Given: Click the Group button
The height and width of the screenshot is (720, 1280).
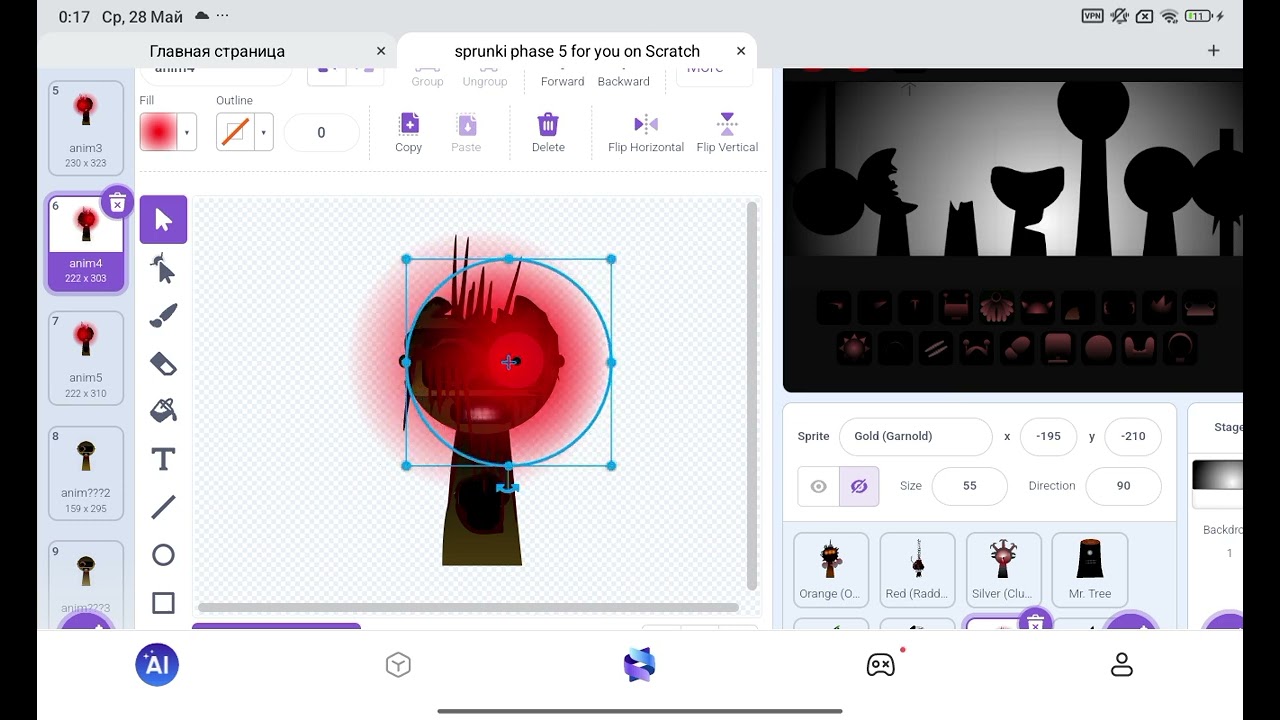Looking at the screenshot, I should pyautogui.click(x=427, y=79).
